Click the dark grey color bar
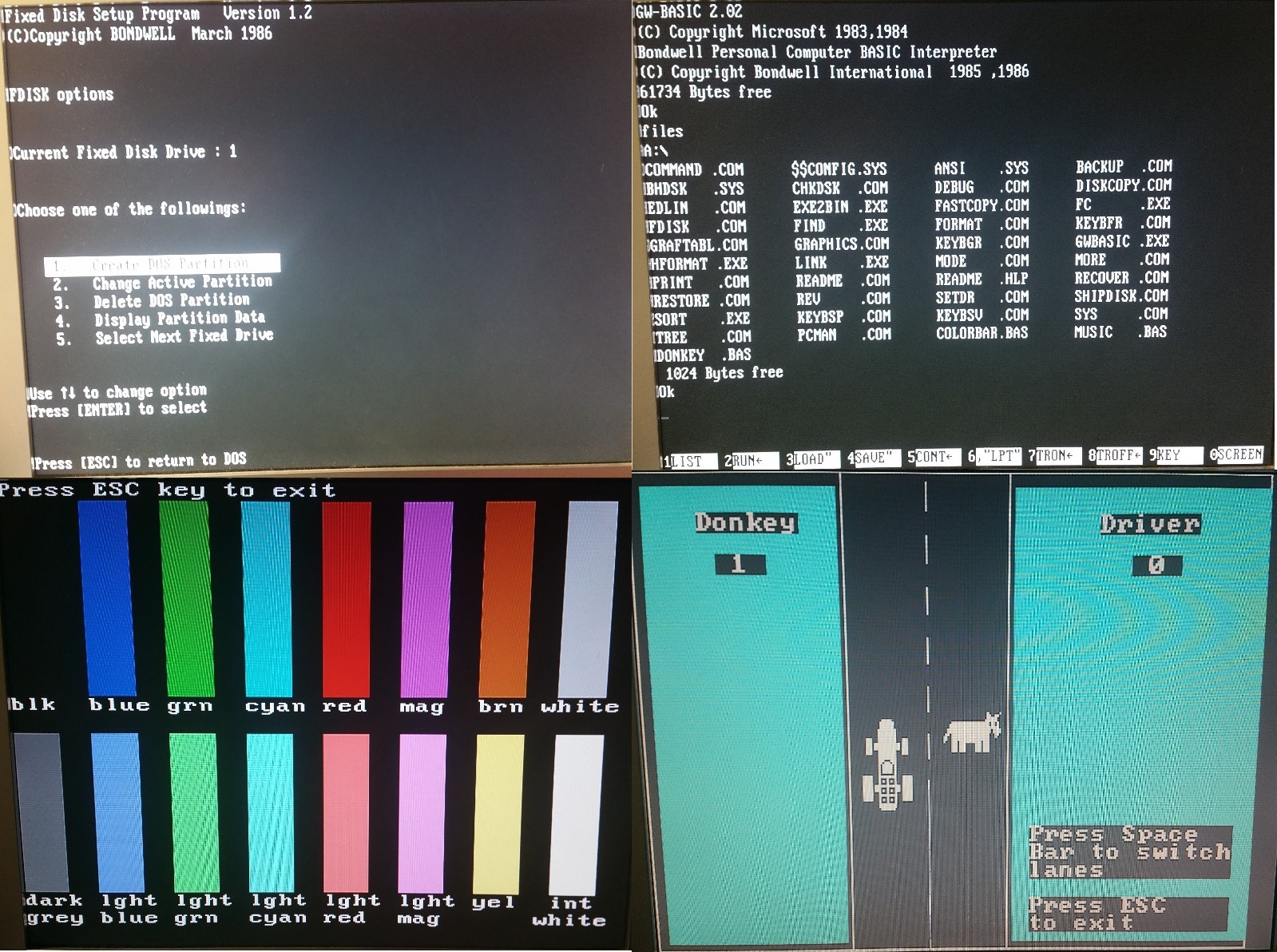The width and height of the screenshot is (1277, 952). [40, 811]
